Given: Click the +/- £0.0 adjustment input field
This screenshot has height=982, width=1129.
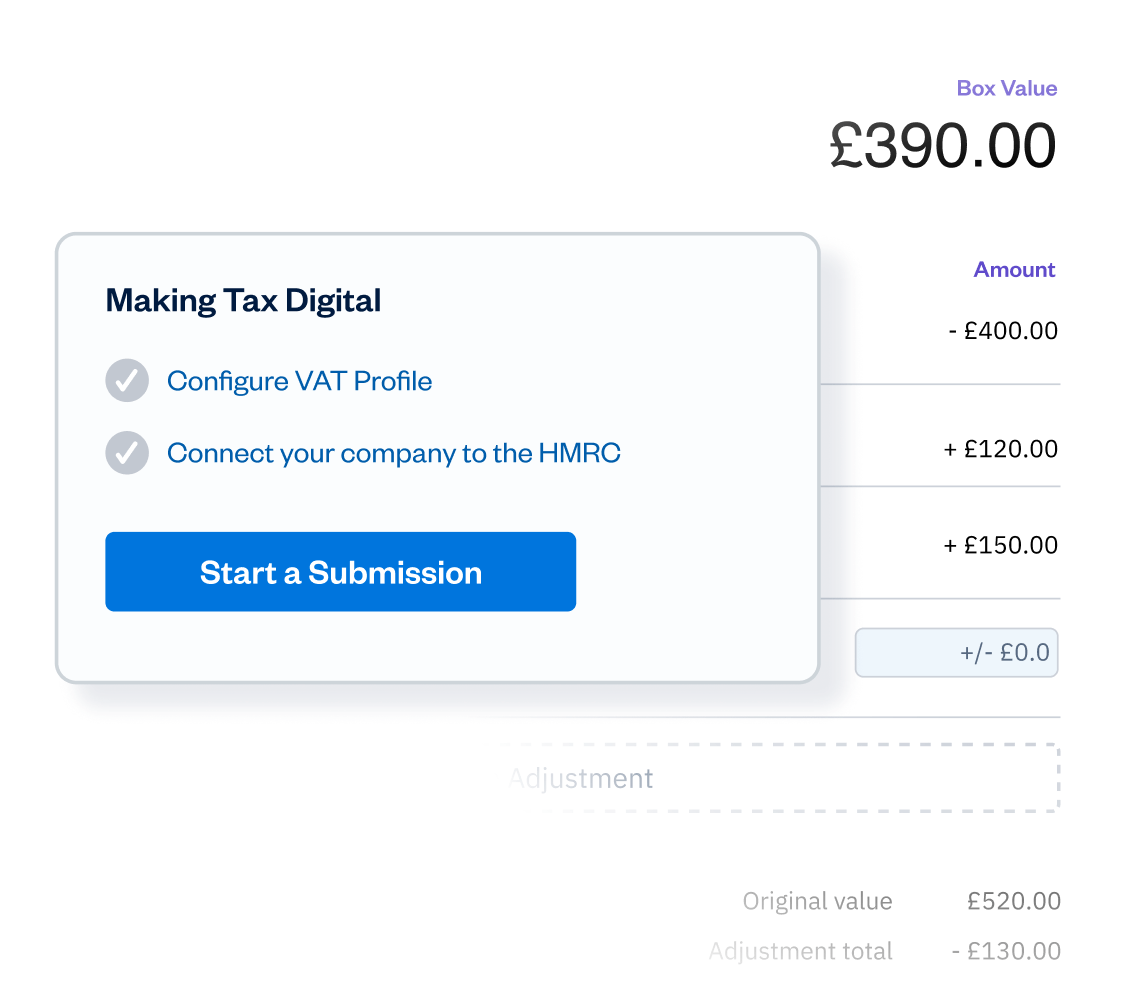Looking at the screenshot, I should tap(956, 653).
